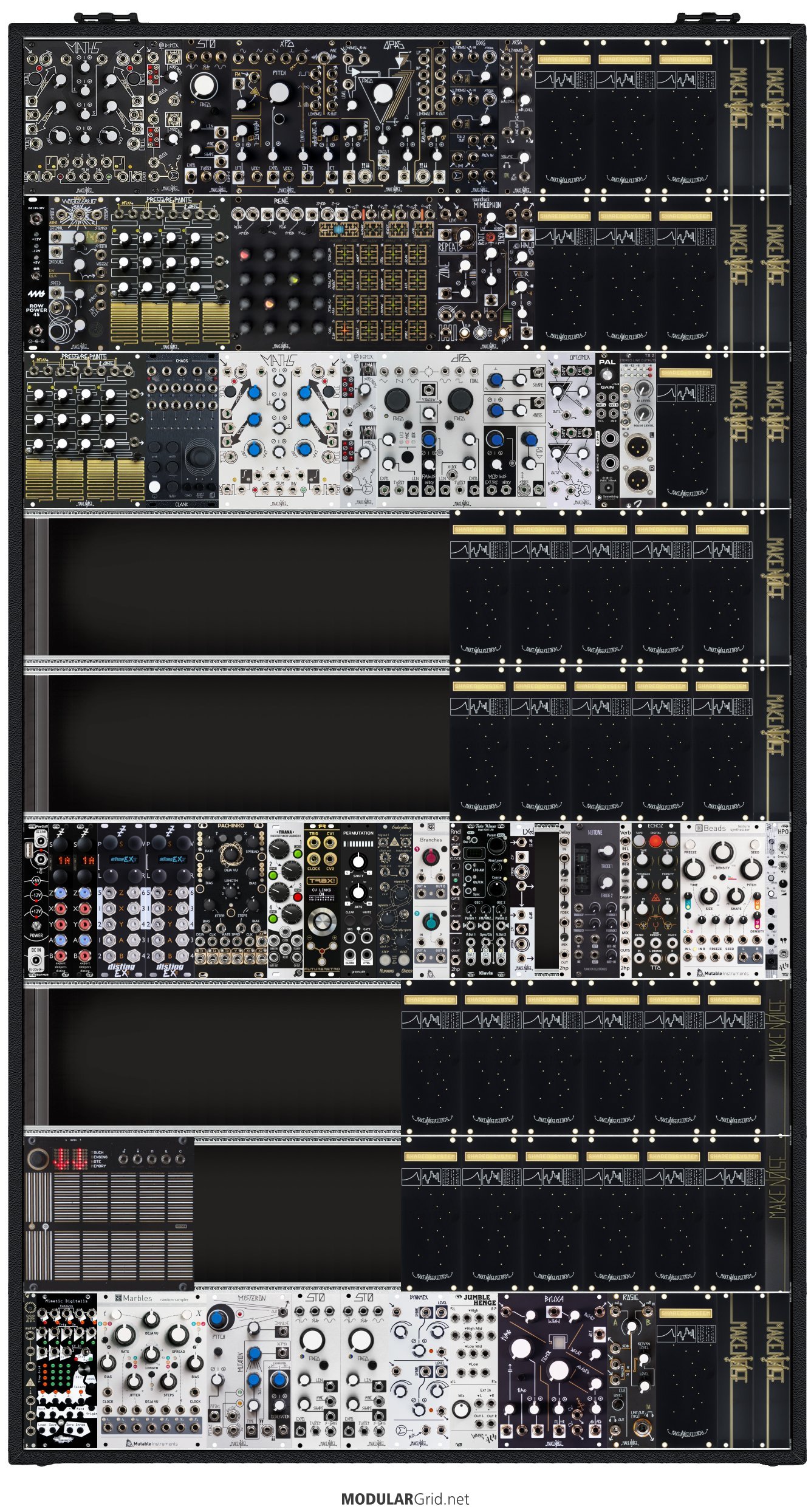Screen dimensions: 811x1512
Task: Click the SPREAD knob on Marbles
Action: 178,1334
